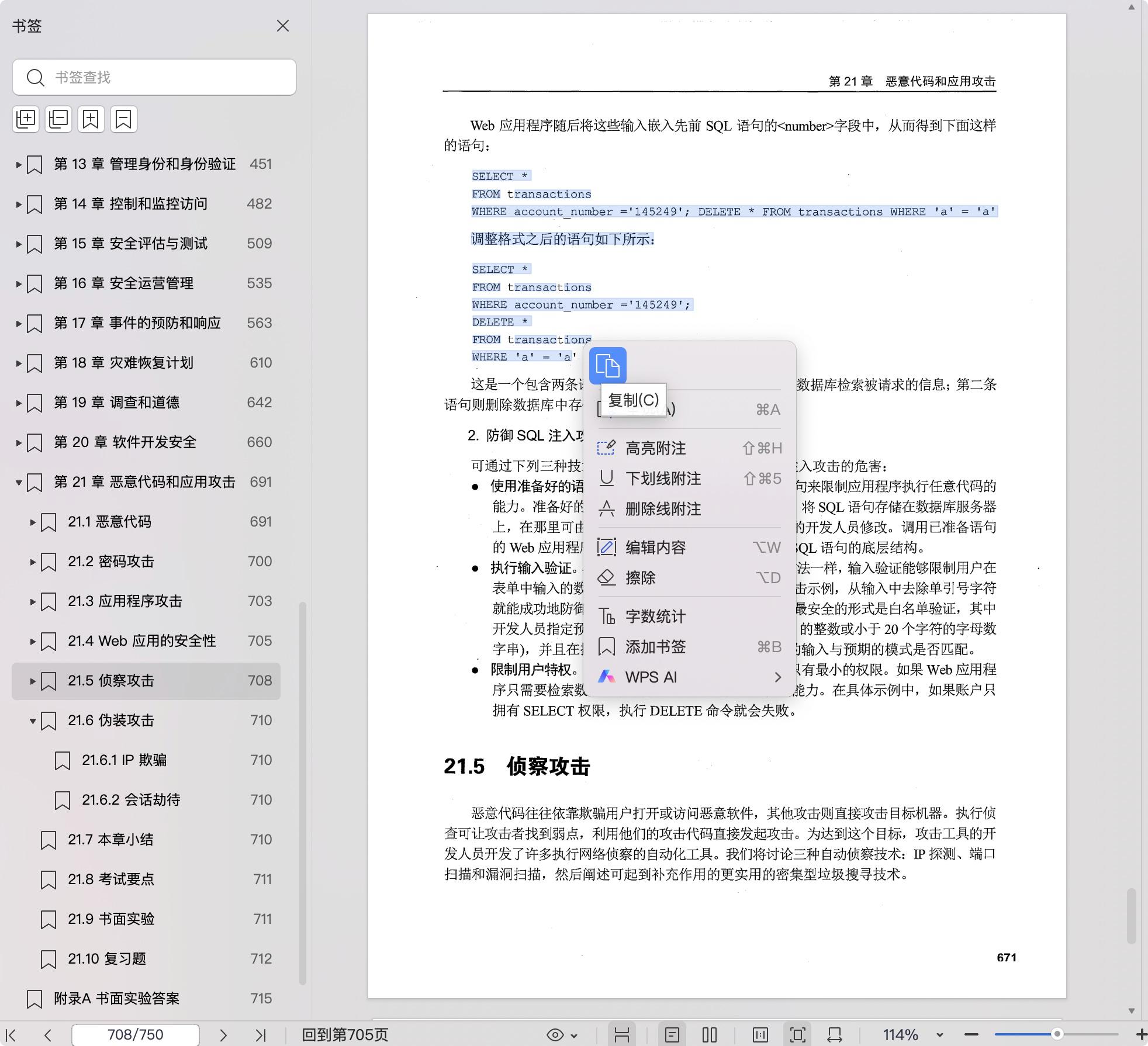This screenshot has height=1046, width=1148.
Task: Collapse the 第 21 章 恶意代码和应用攻击 bookmark
Action: (x=19, y=483)
